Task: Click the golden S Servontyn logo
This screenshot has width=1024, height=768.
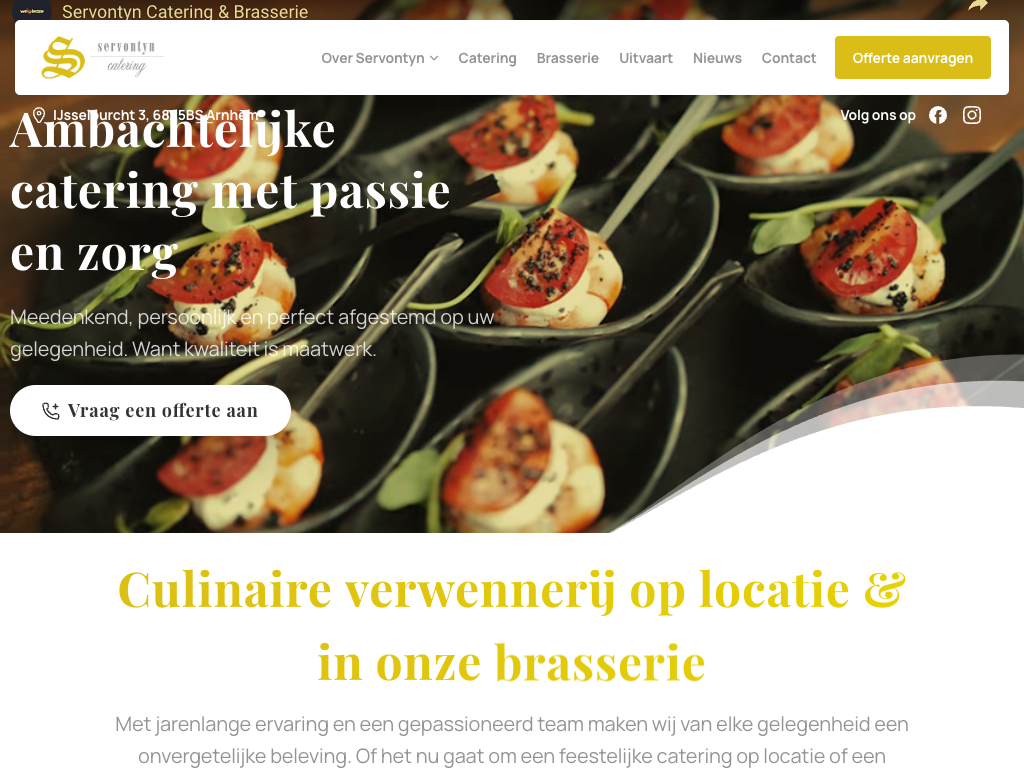Action: (63, 57)
